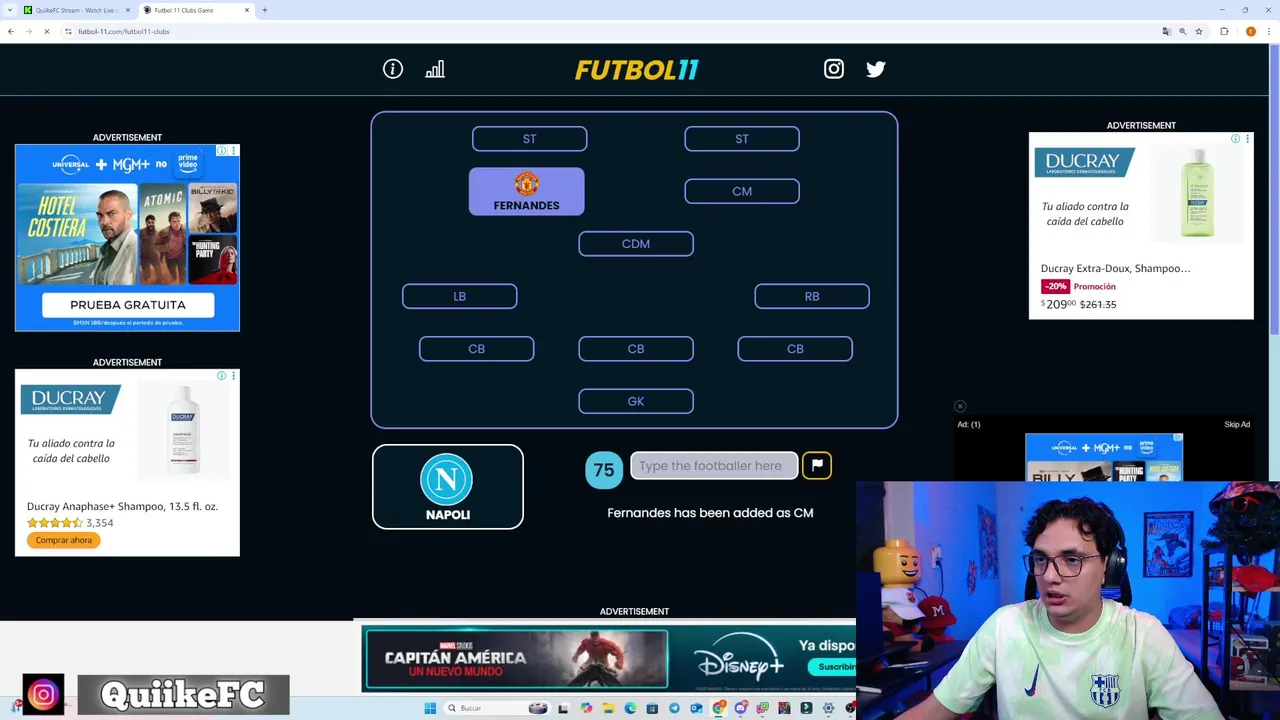Select the center CB slot
The height and width of the screenshot is (720, 1280).
(x=636, y=349)
